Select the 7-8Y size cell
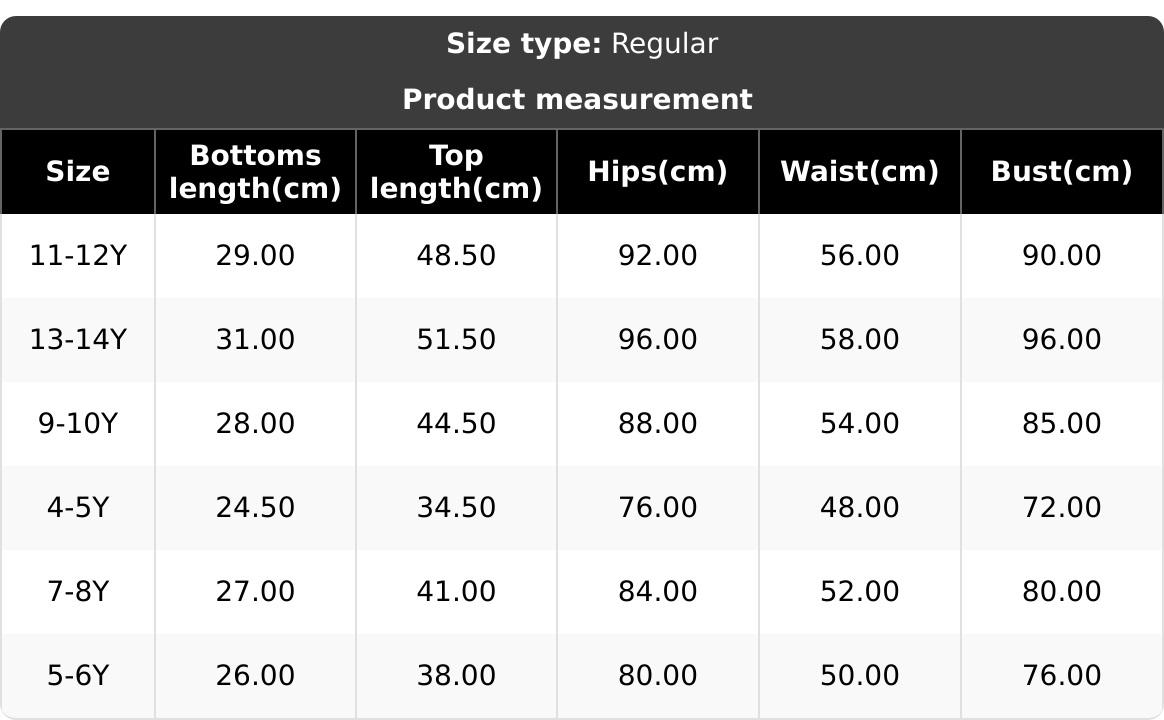This screenshot has height=720, width=1164. click(x=78, y=592)
